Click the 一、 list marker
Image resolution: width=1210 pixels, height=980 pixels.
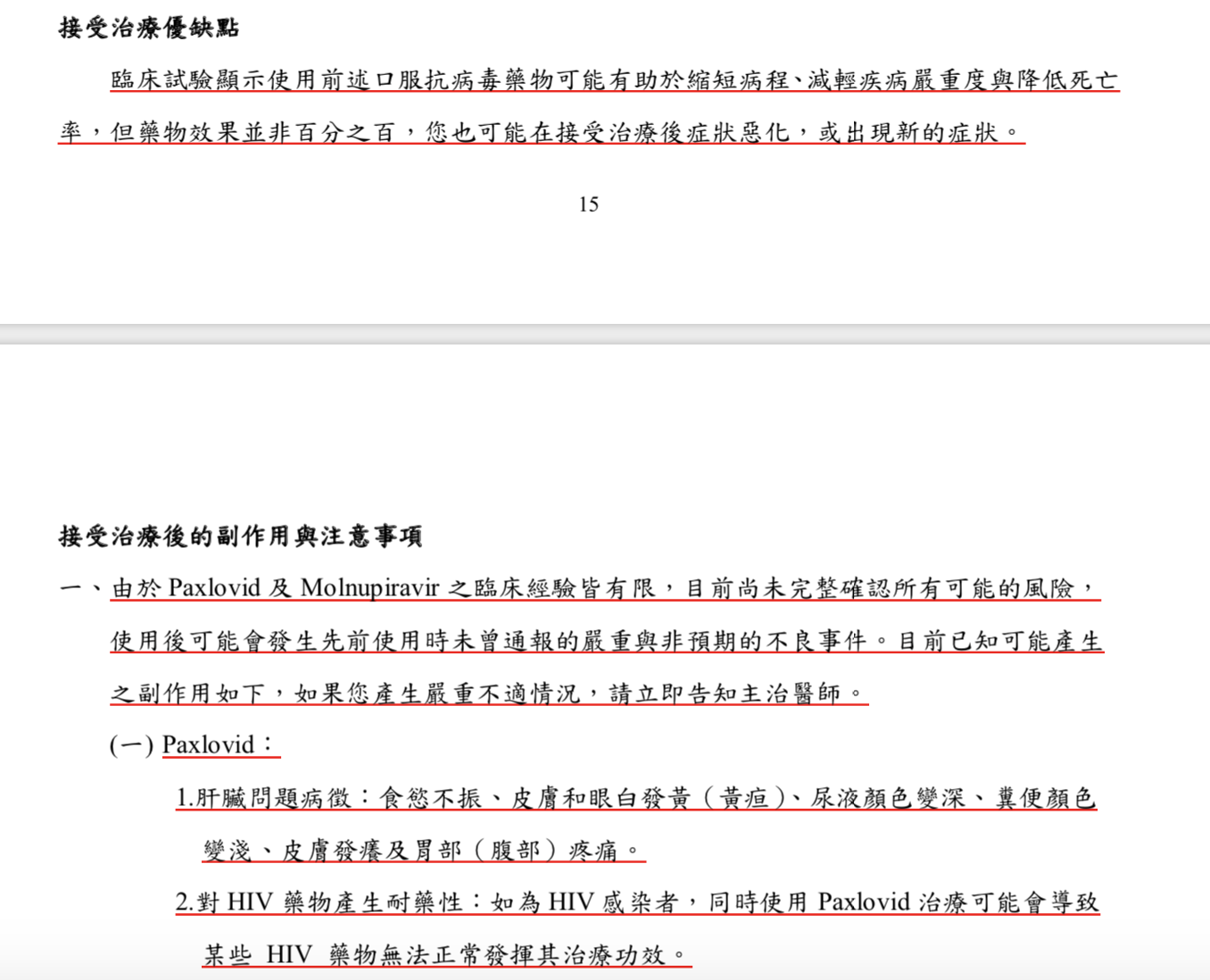tap(80, 588)
